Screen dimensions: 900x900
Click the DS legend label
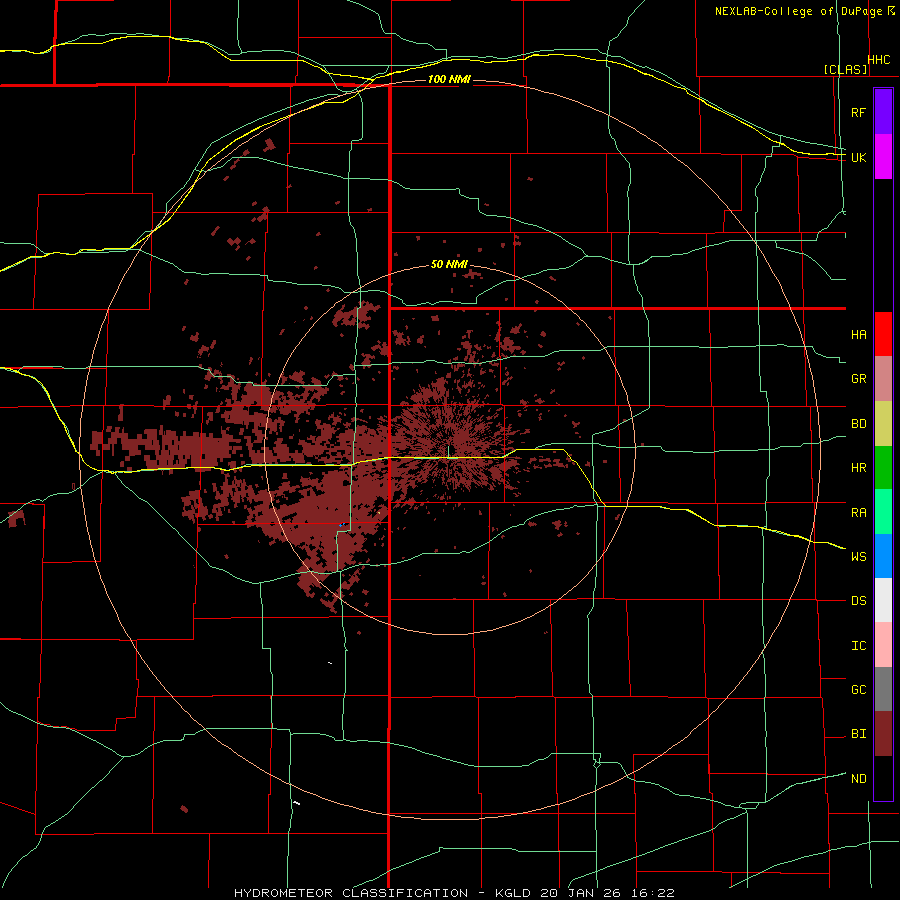click(858, 601)
